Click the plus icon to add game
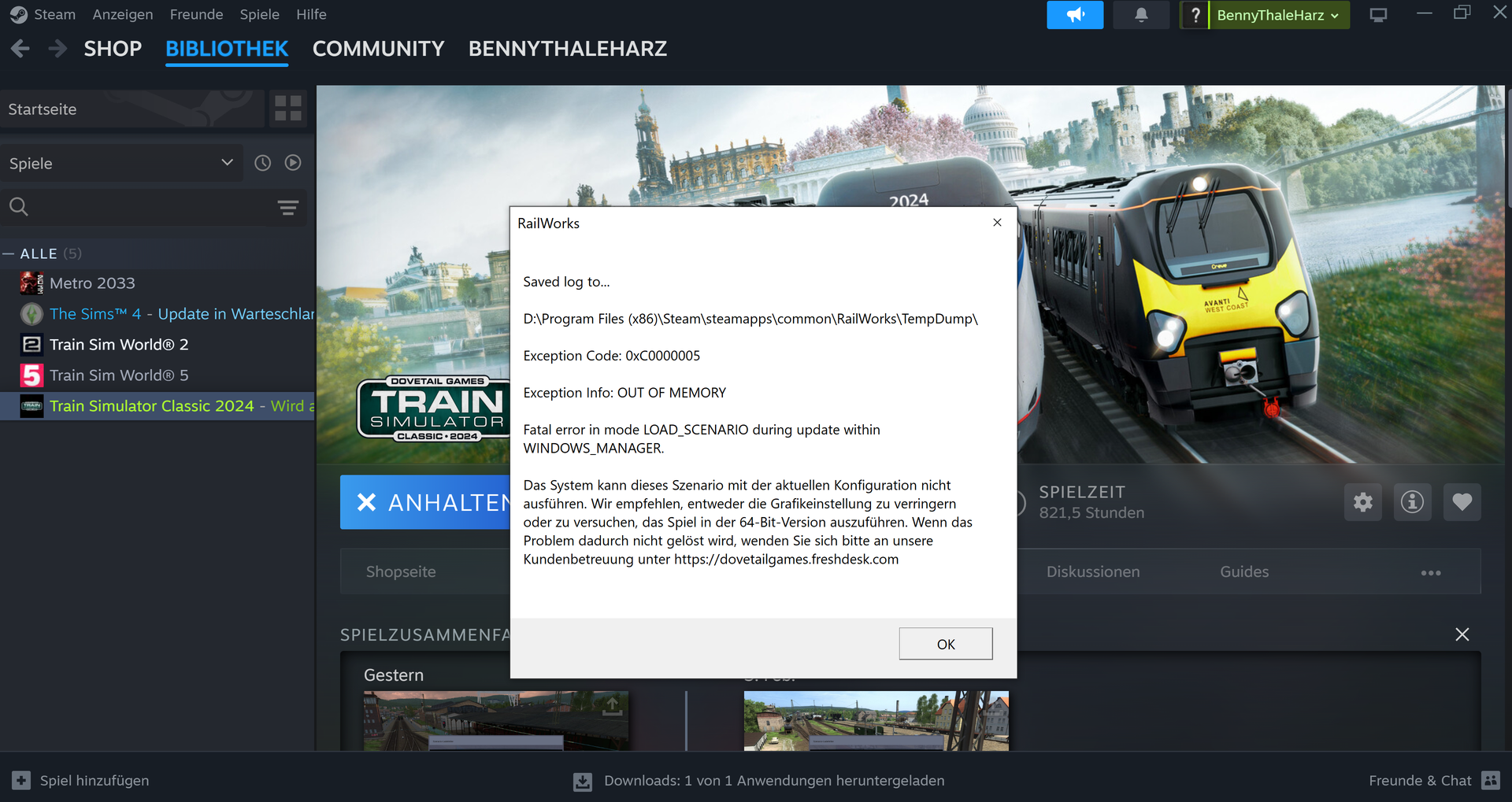1512x802 pixels. tap(21, 780)
